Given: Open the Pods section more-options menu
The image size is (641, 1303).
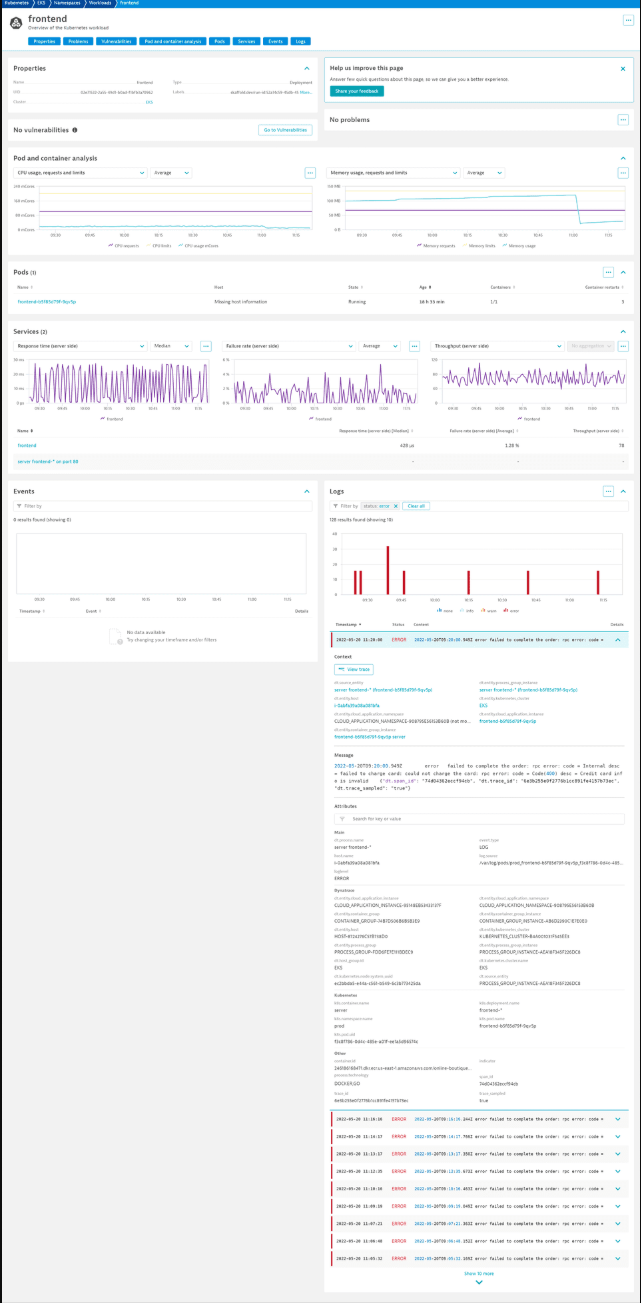Looking at the screenshot, I should 608,272.
